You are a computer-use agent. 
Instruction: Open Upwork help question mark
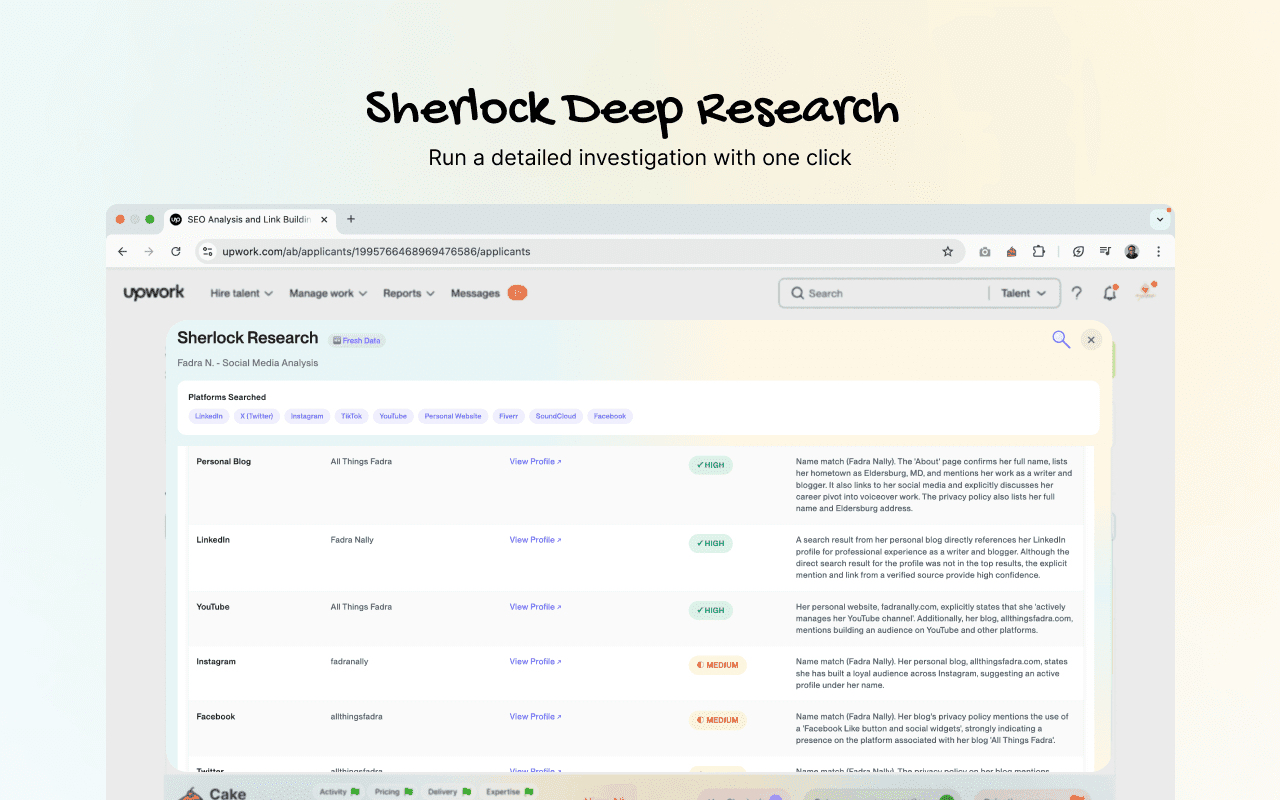tap(1077, 293)
